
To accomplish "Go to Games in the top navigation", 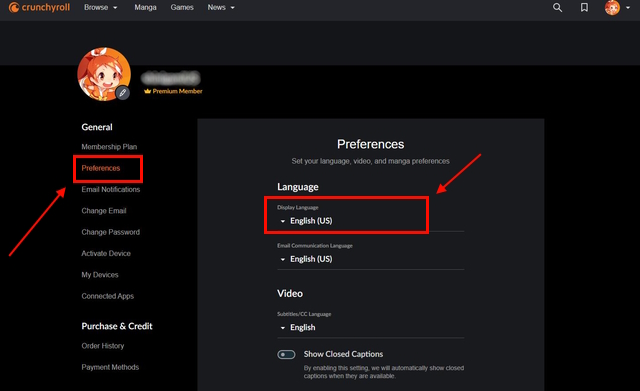I will (x=182, y=7).
